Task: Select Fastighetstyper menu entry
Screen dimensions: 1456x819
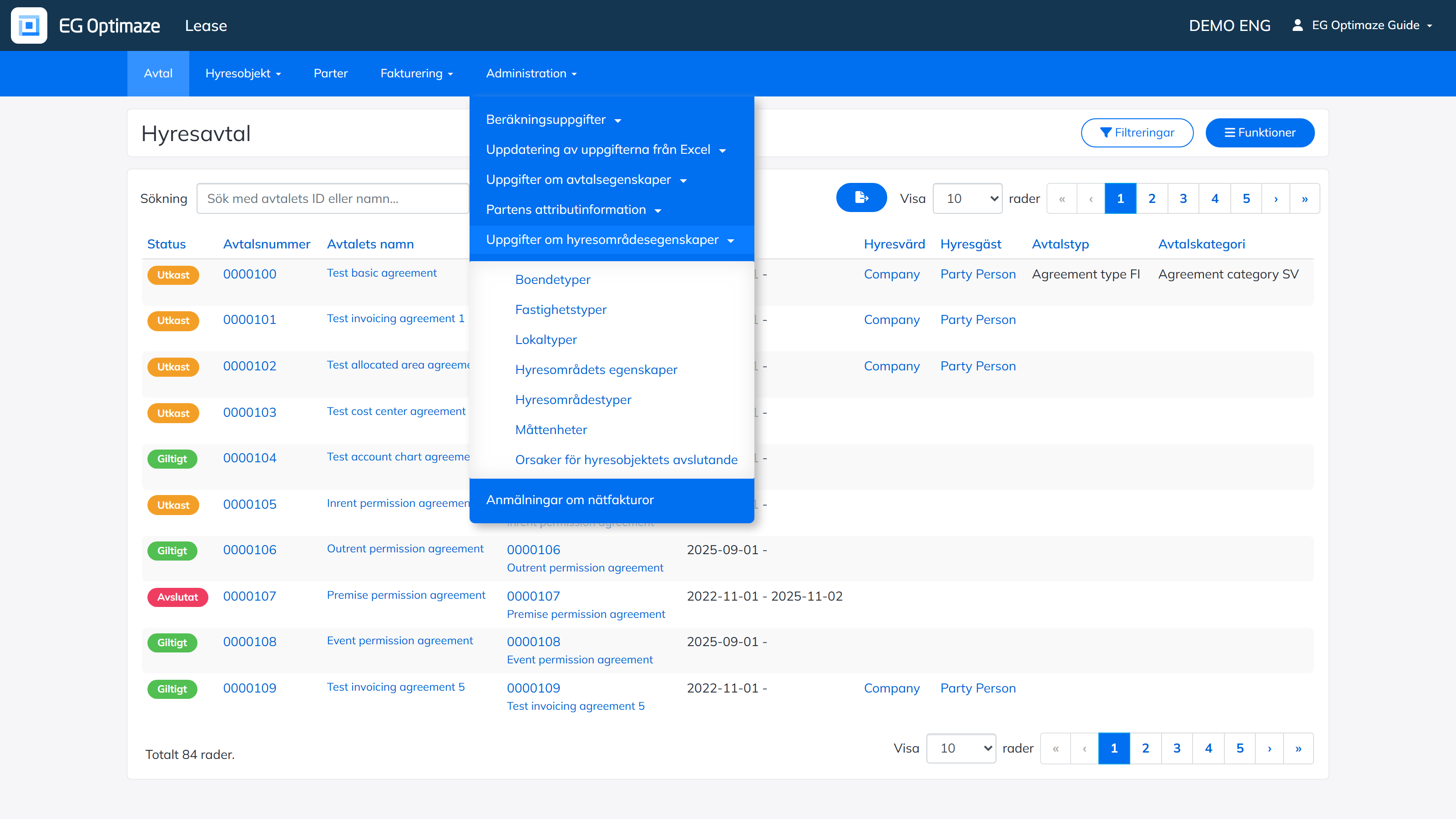Action: [561, 310]
